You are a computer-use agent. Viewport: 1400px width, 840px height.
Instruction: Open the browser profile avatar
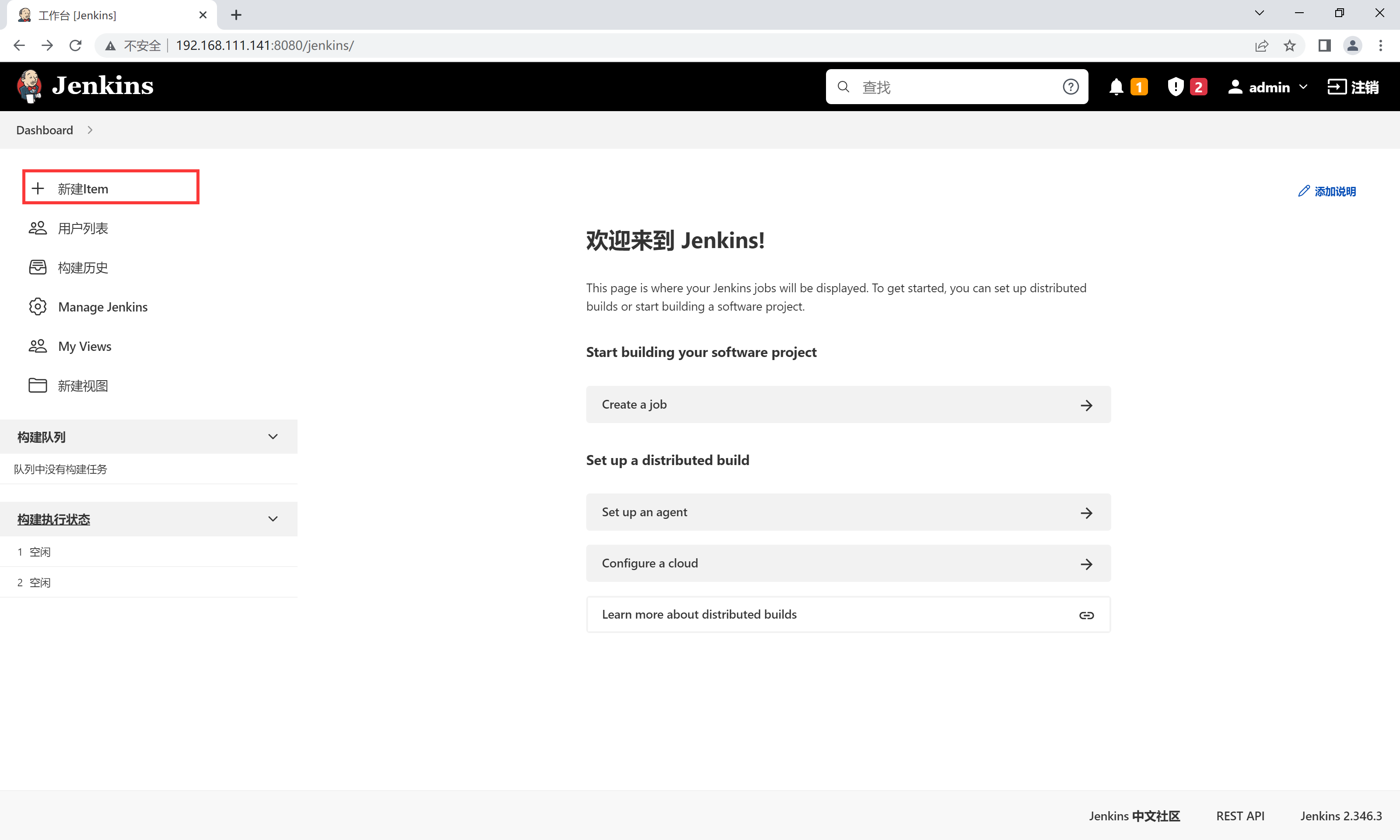1352,45
